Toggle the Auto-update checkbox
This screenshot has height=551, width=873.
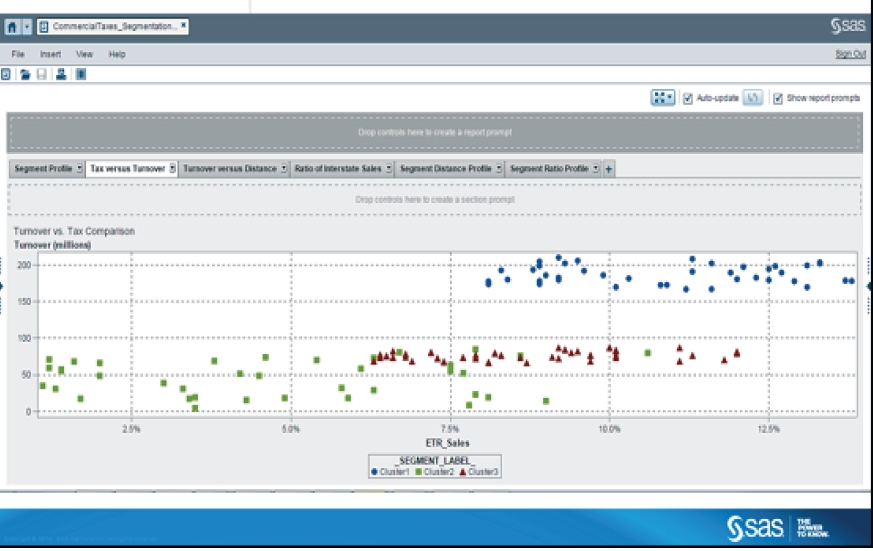(x=687, y=98)
